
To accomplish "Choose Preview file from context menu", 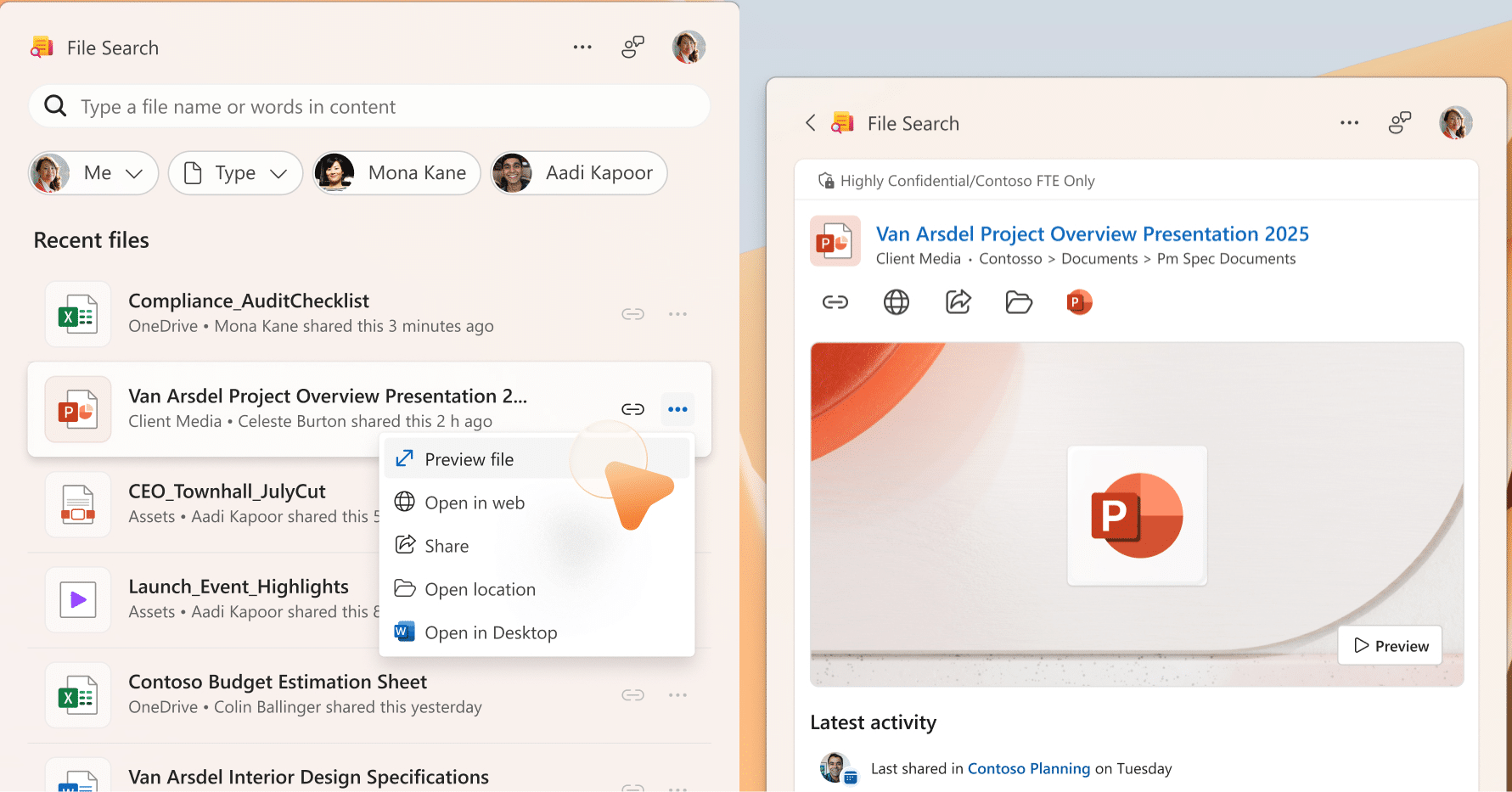I will point(537,459).
